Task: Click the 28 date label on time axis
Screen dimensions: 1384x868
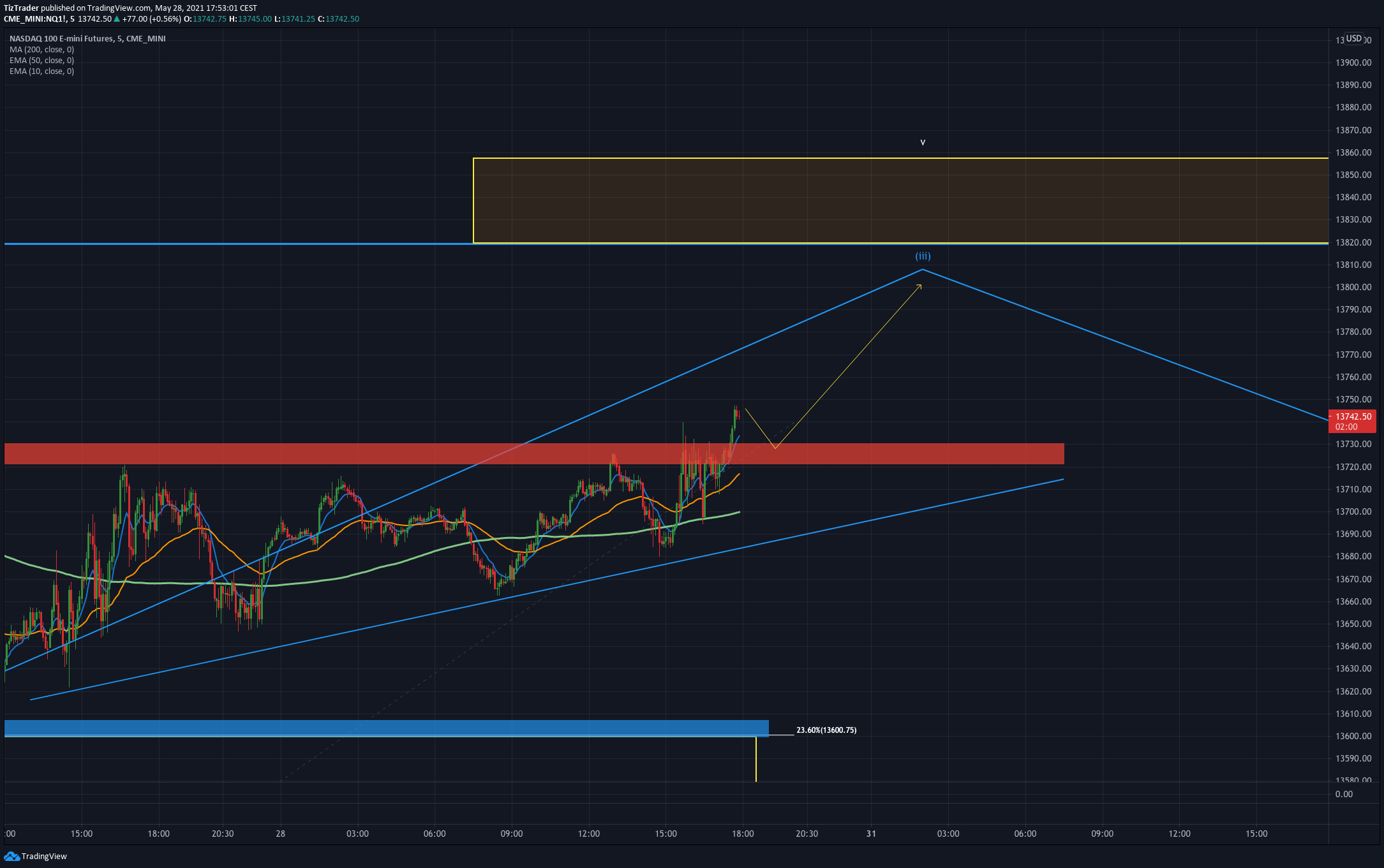Action: [281, 834]
